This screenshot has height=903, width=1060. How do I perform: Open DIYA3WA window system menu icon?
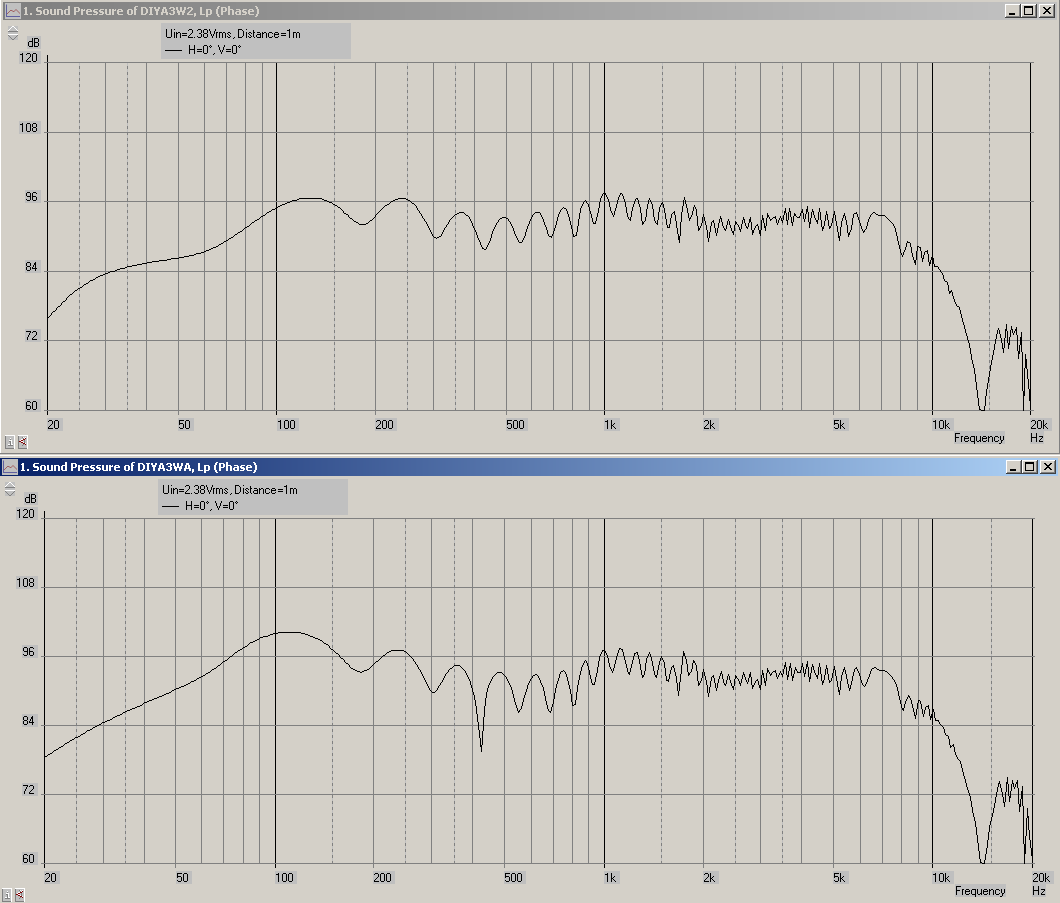pyautogui.click(x=9, y=467)
